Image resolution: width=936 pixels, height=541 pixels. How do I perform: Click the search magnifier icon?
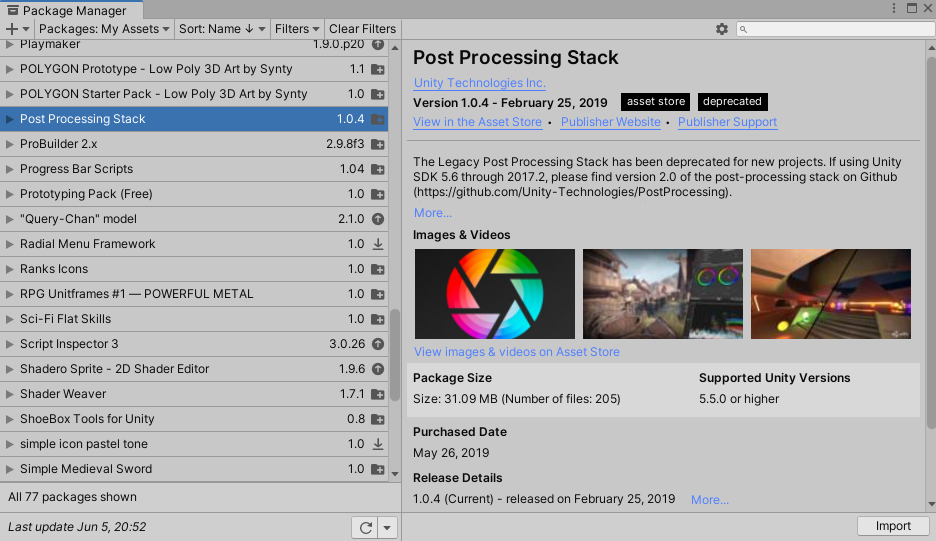coord(743,29)
